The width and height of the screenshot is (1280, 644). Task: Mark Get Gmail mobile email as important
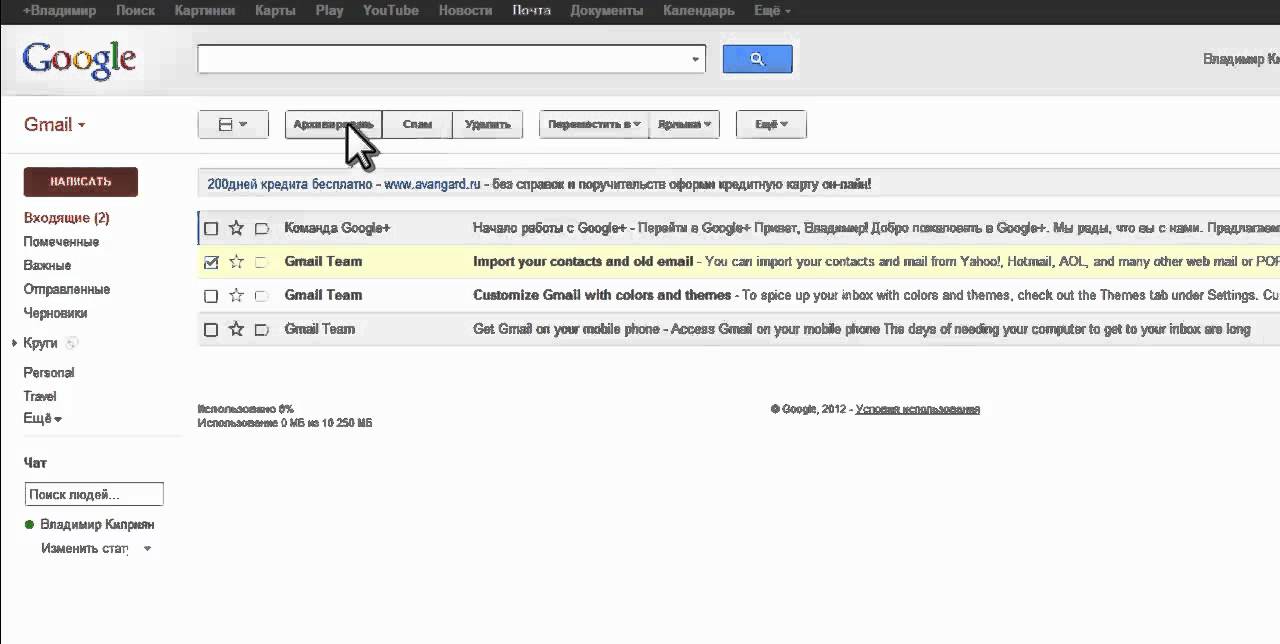[x=262, y=330]
